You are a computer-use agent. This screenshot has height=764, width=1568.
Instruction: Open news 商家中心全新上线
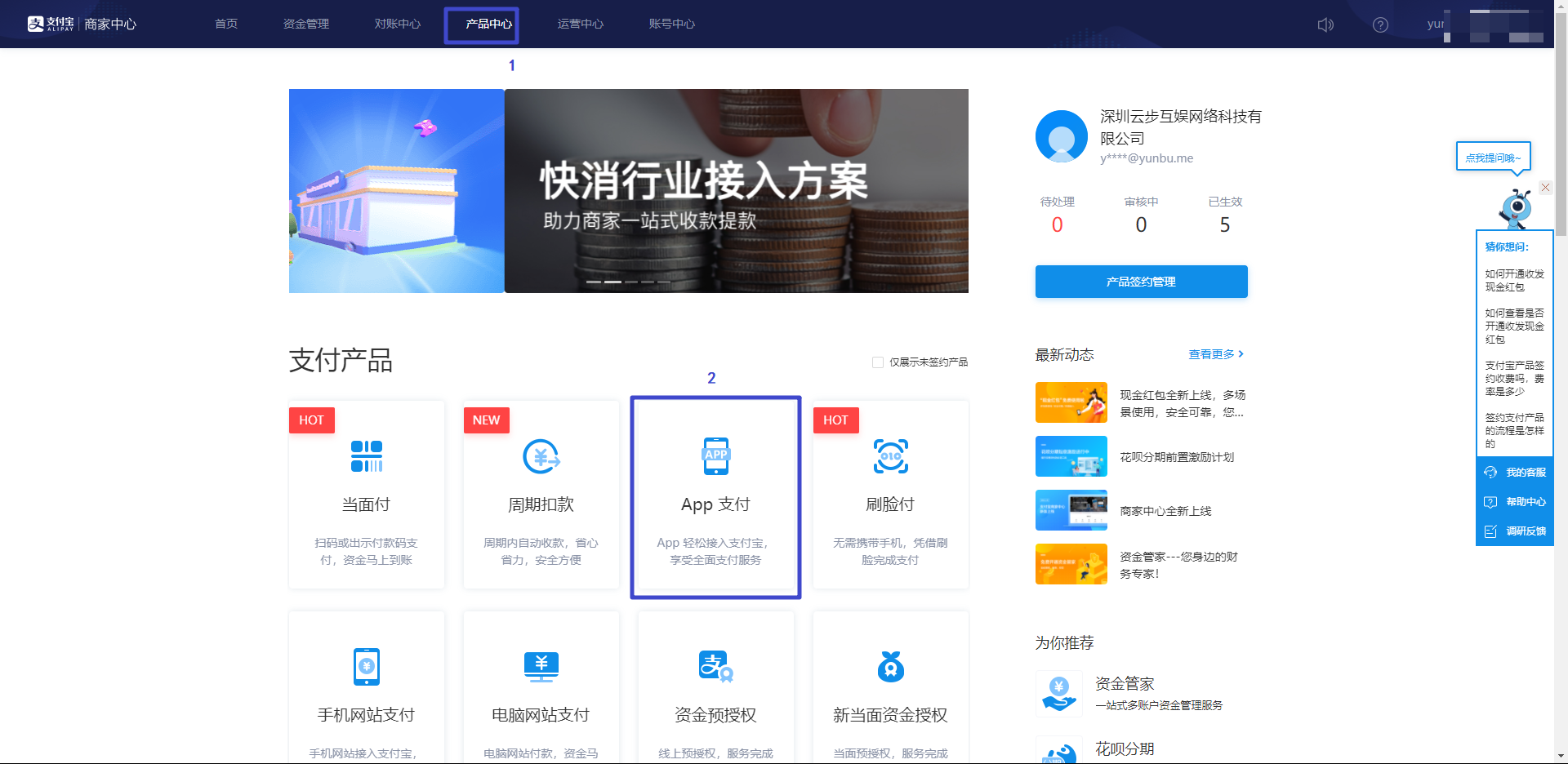click(1165, 511)
